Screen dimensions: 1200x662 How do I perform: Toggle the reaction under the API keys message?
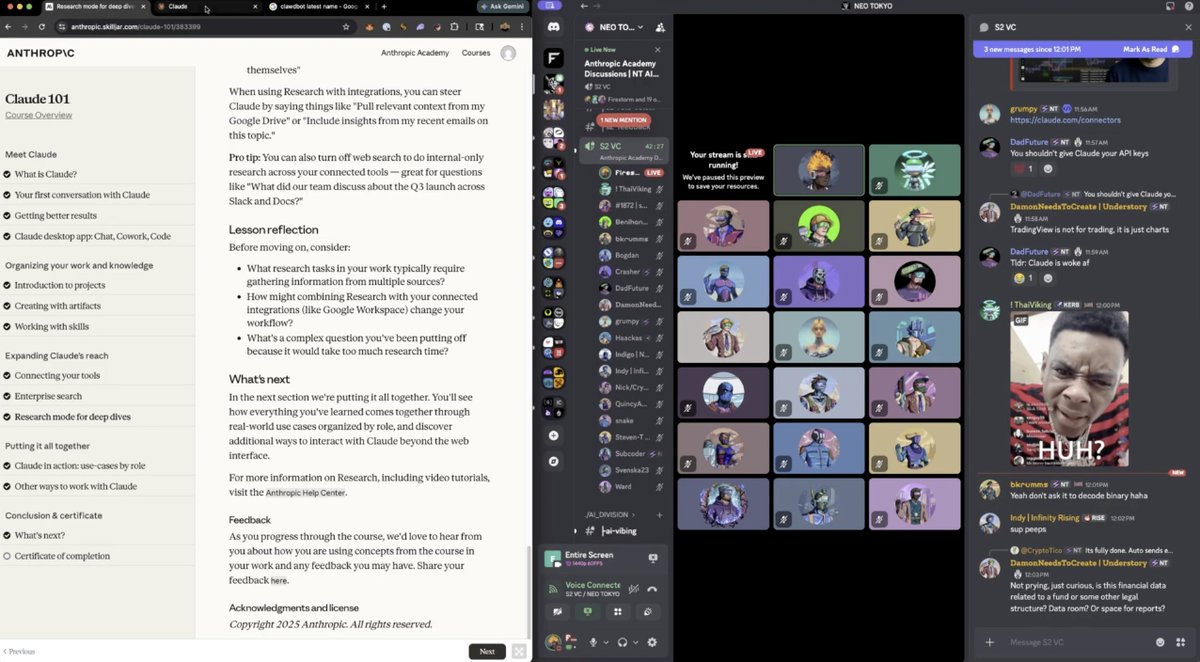tap(1023, 169)
